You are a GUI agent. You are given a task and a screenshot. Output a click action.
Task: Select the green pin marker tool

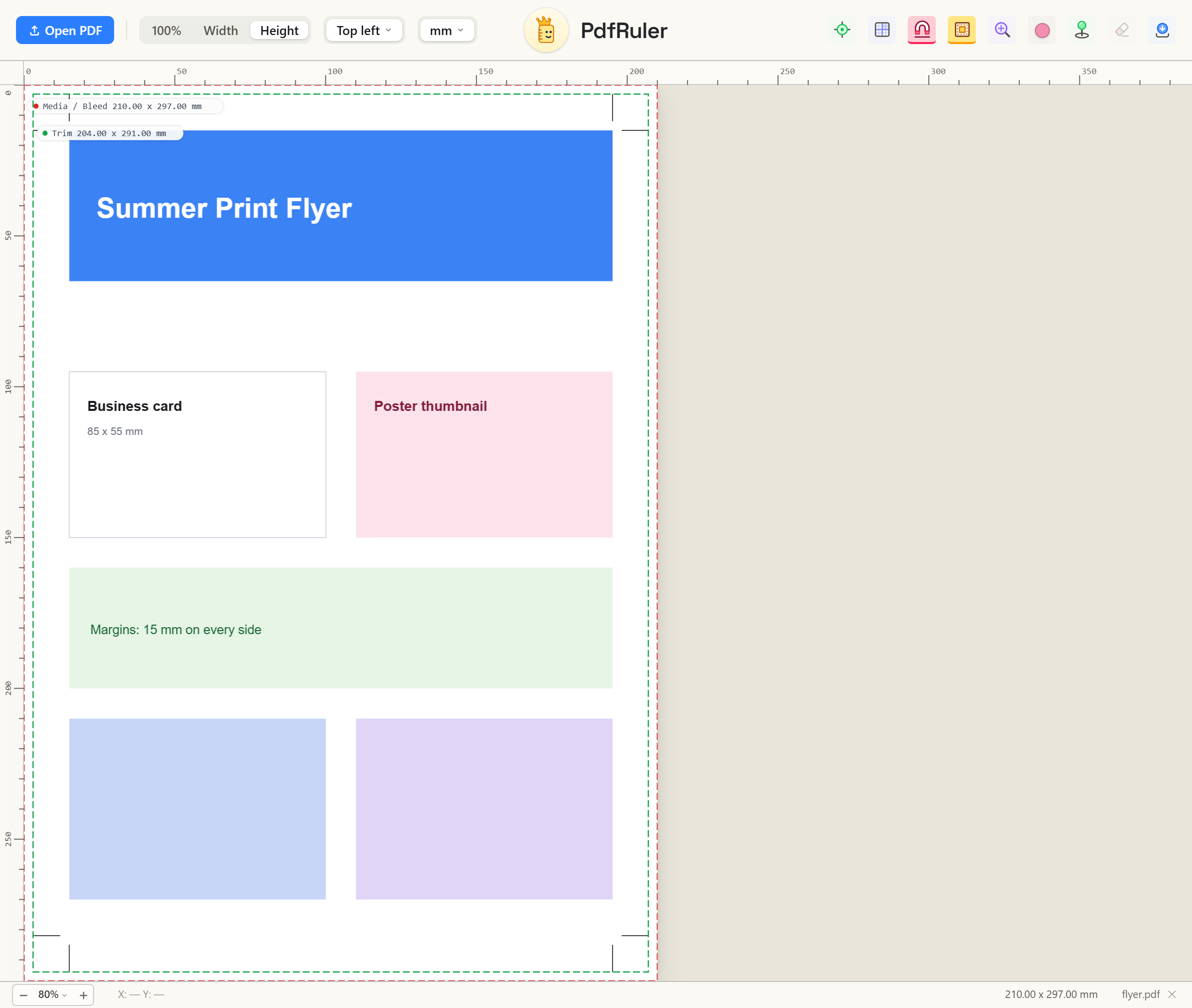[x=1082, y=30]
